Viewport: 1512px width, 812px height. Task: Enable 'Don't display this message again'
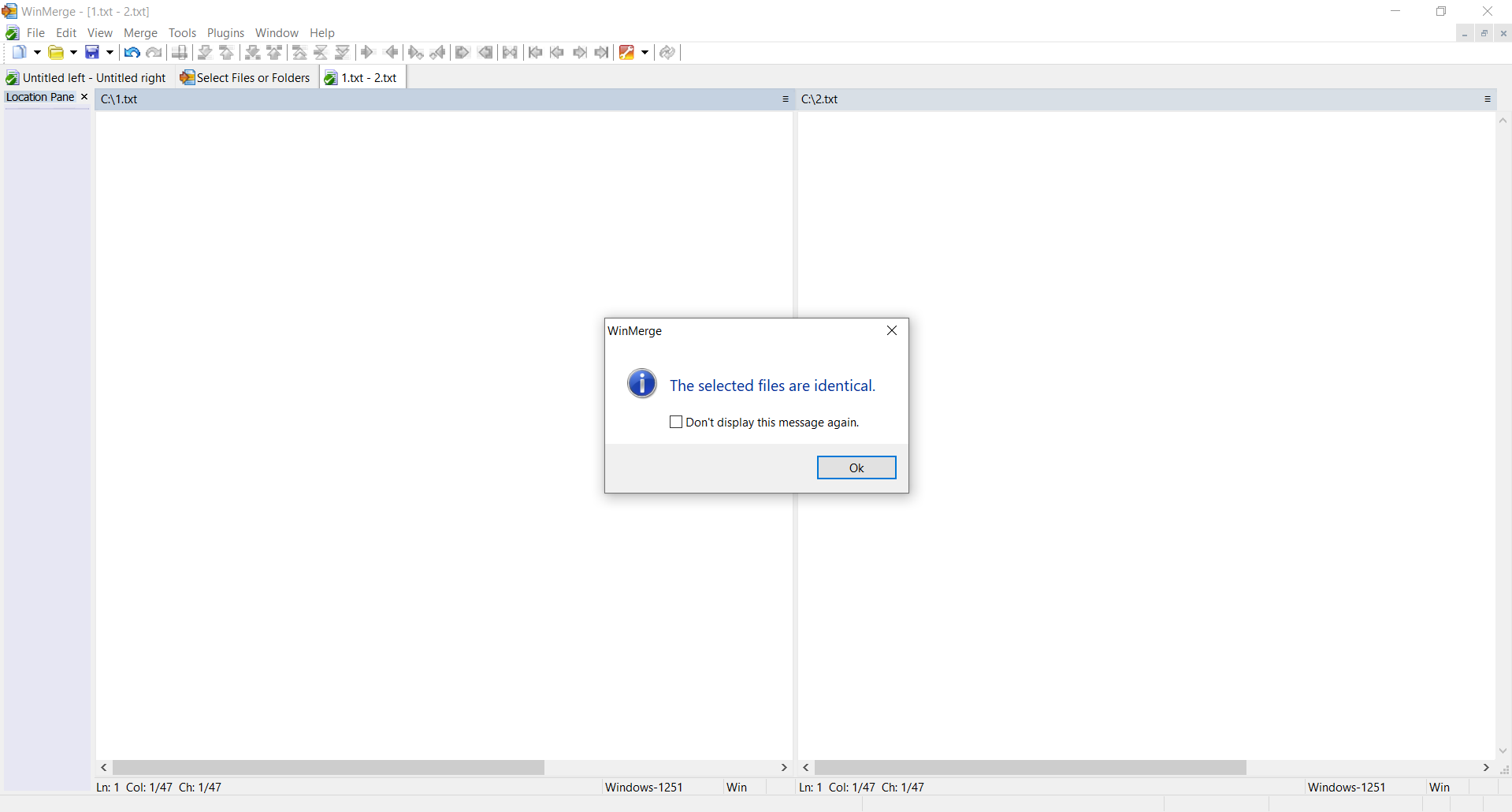676,423
